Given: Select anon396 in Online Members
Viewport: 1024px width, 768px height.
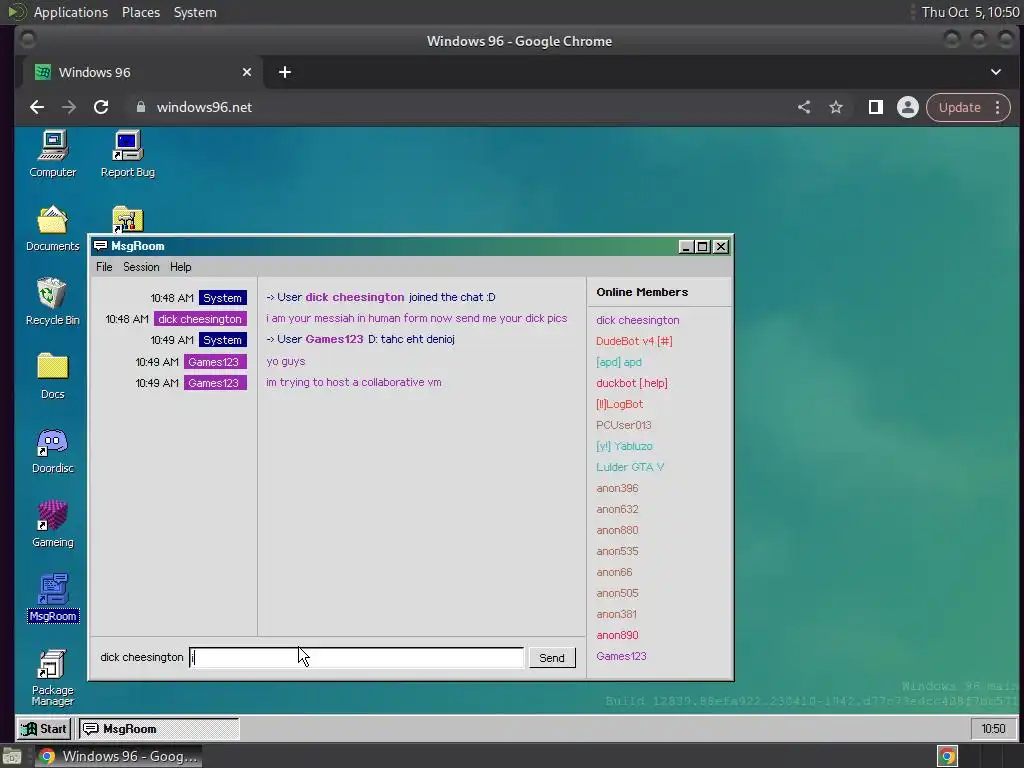Looking at the screenshot, I should (617, 488).
